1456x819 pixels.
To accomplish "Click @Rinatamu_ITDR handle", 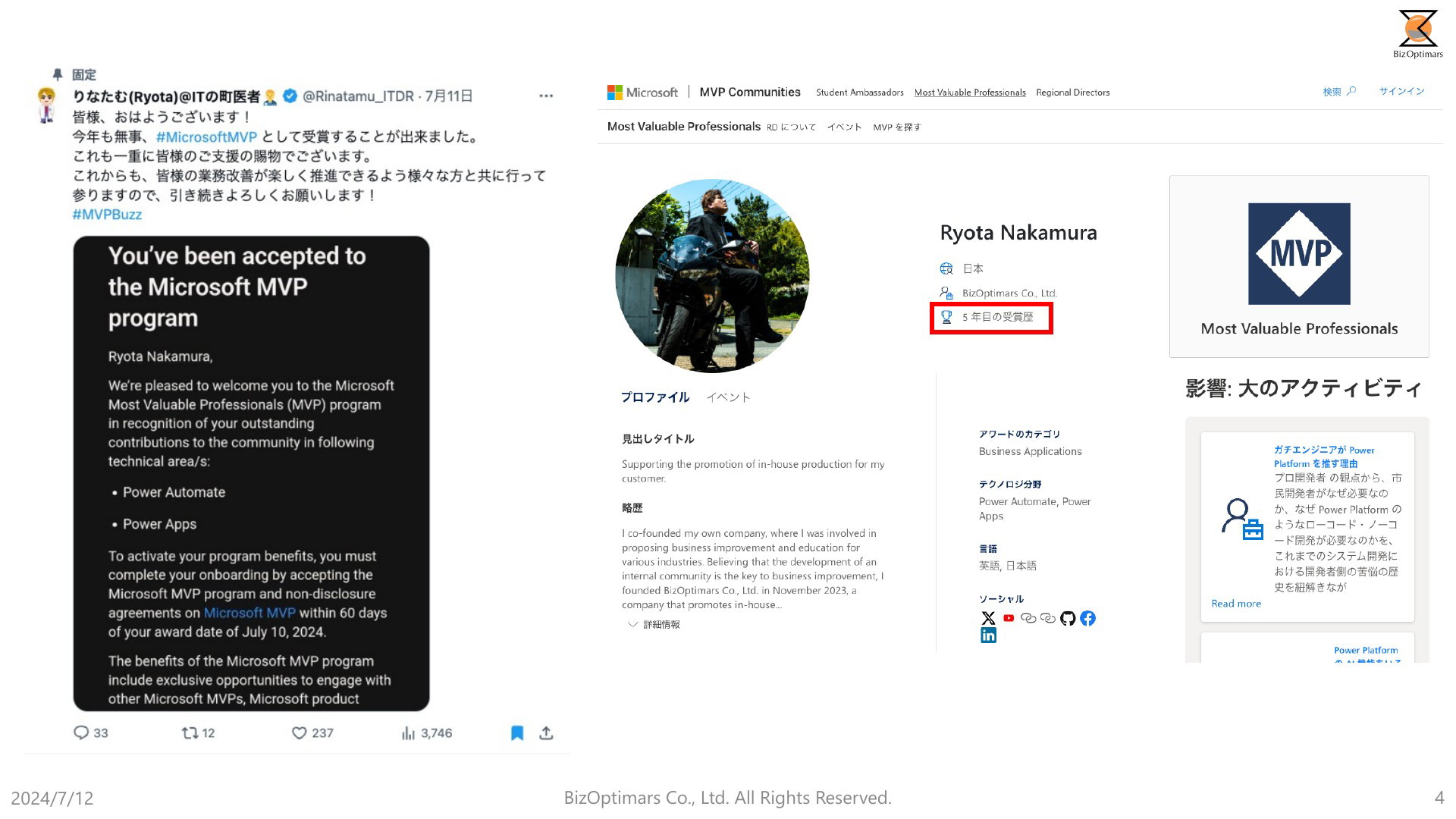I will pos(359,96).
